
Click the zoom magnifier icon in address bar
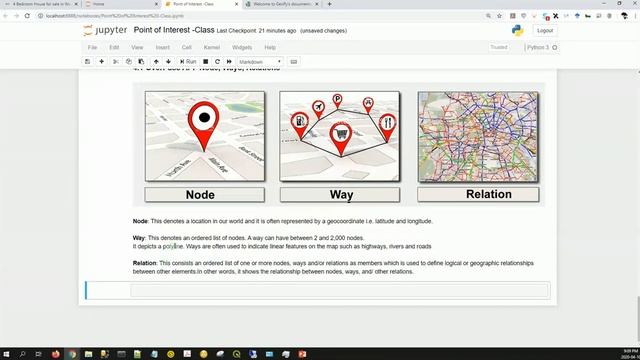pos(488,16)
